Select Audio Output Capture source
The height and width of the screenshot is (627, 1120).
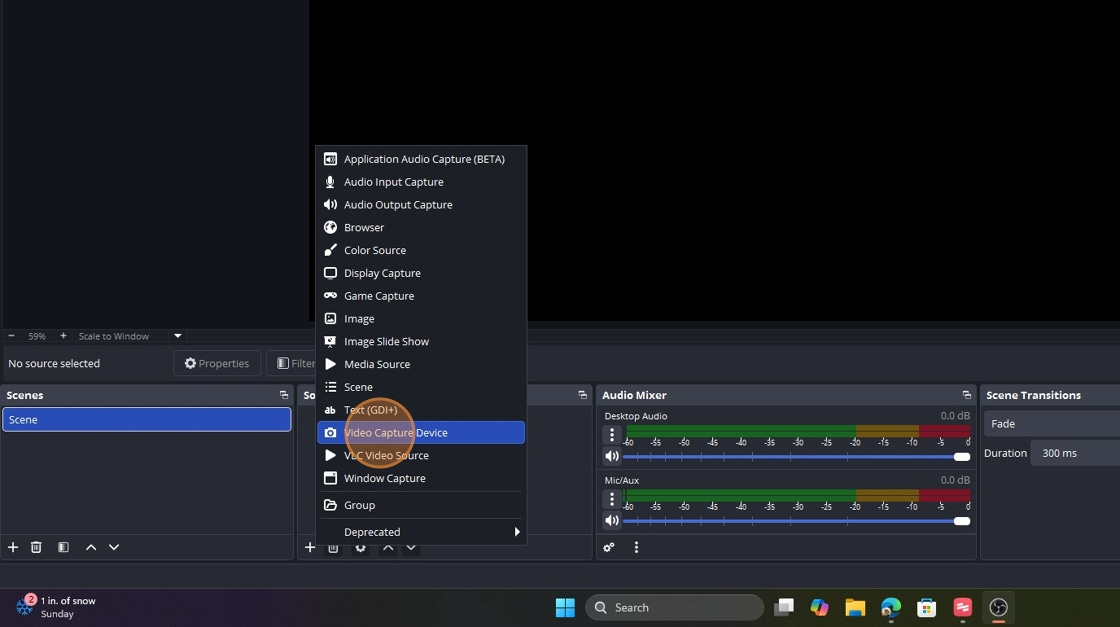click(x=421, y=205)
